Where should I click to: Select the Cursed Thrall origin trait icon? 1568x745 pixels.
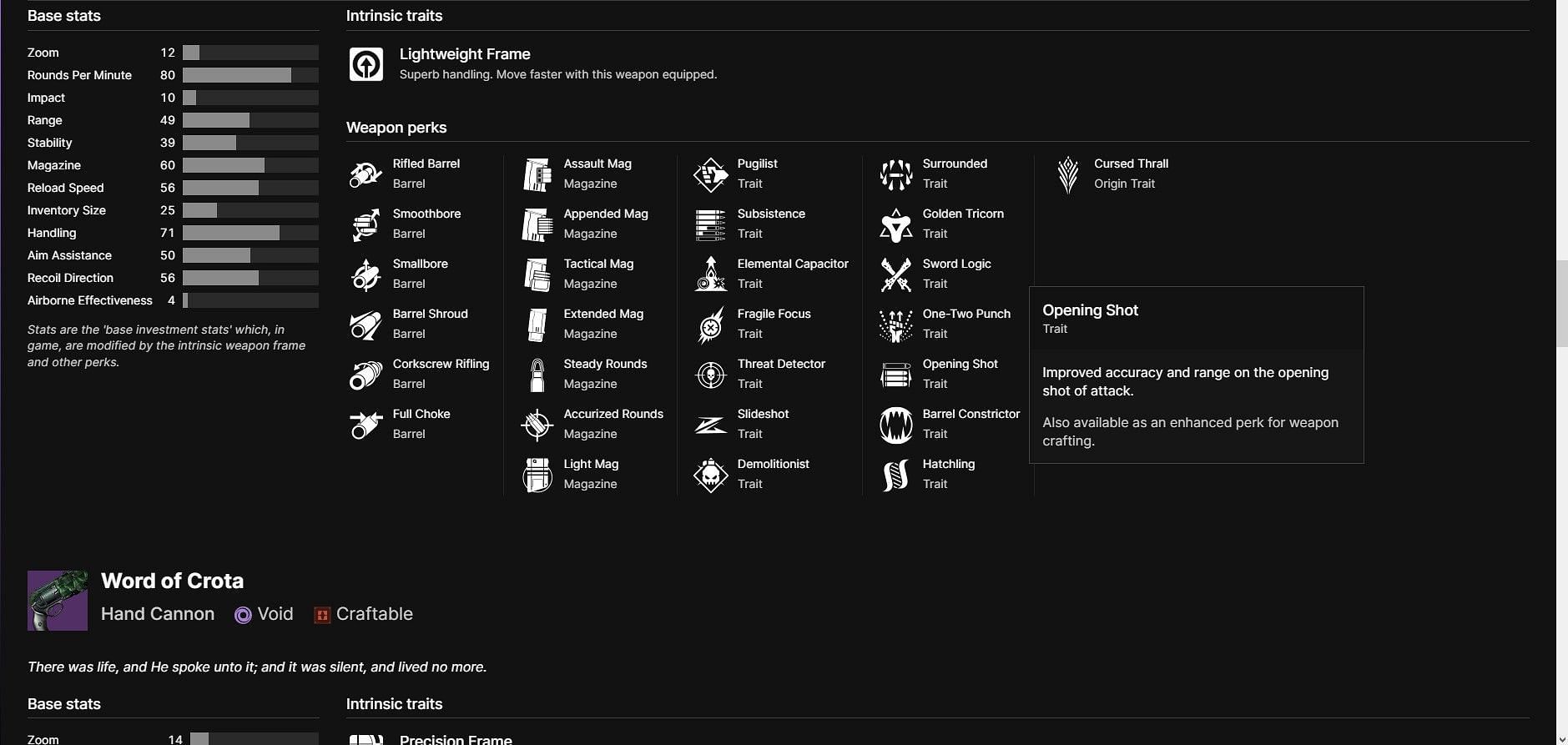click(1067, 174)
